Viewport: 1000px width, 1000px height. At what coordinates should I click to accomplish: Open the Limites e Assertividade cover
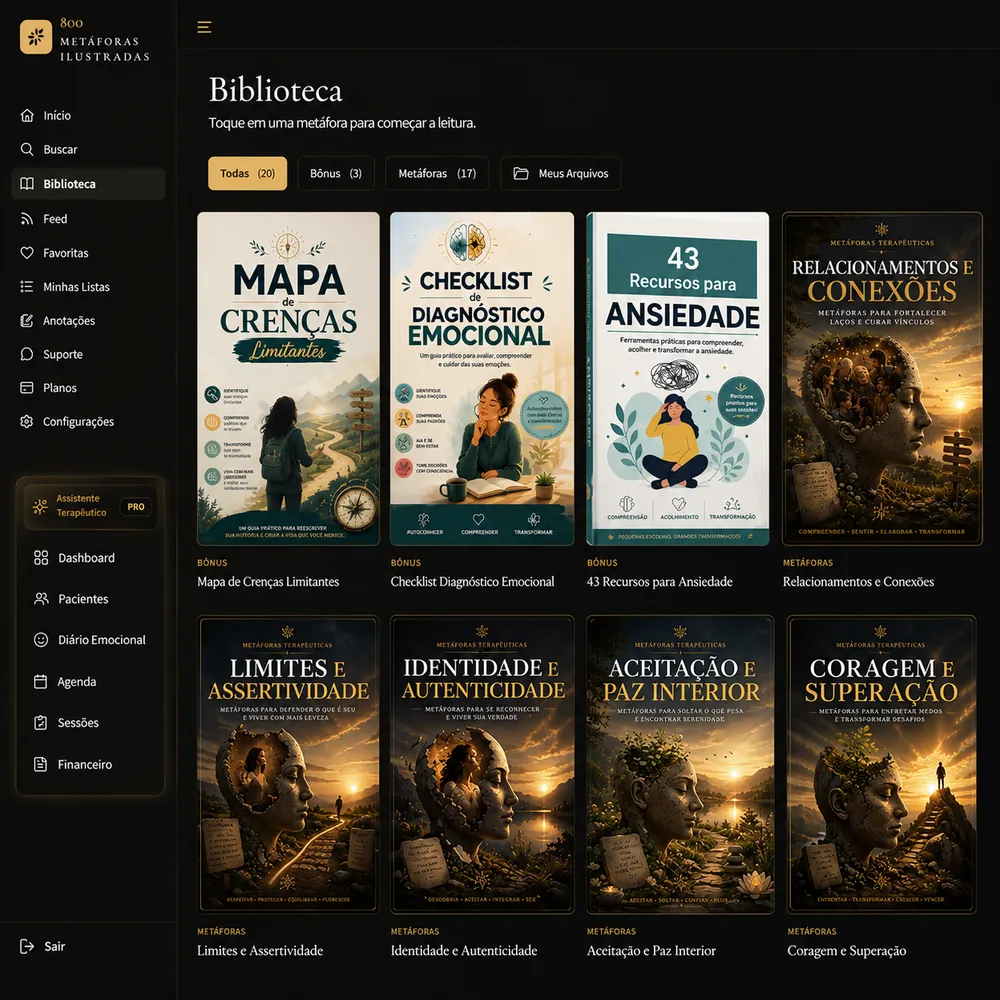point(288,765)
